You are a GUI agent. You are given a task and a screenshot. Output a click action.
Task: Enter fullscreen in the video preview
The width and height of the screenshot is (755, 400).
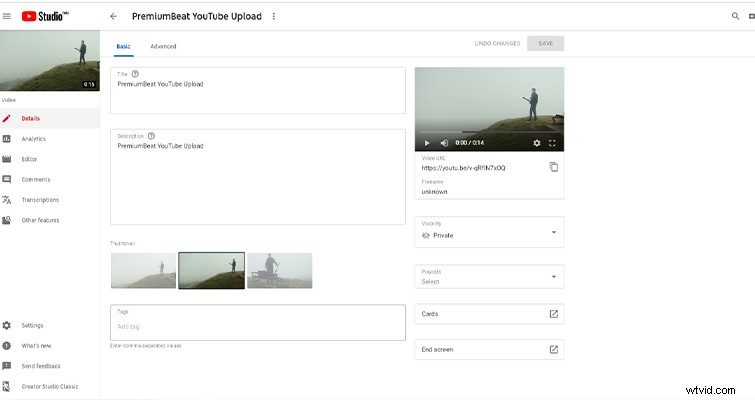point(552,143)
